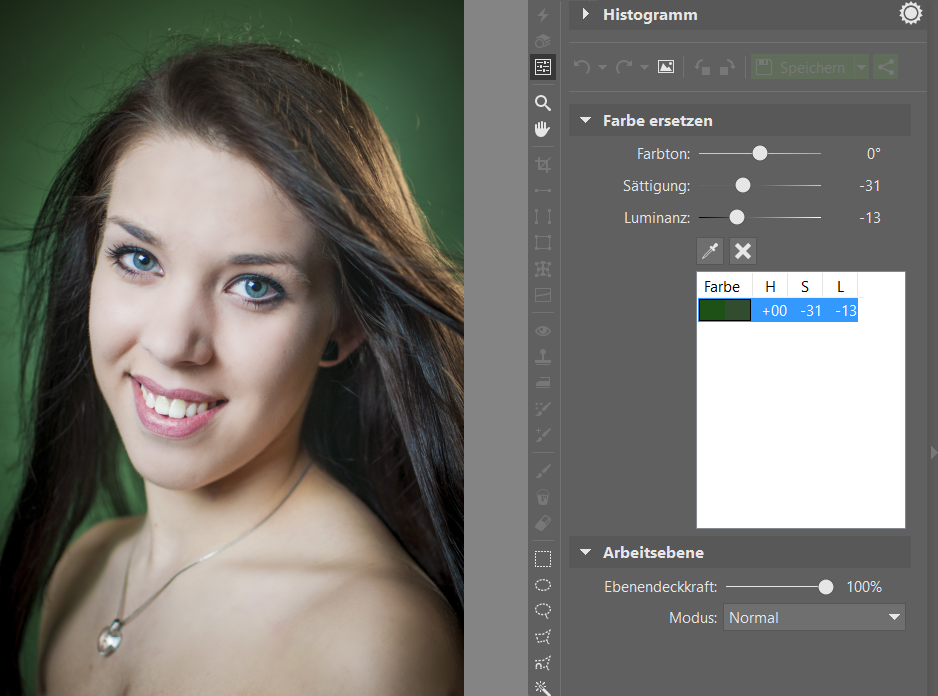Open the Modus Normal dropdown
This screenshot has height=696, width=938.
coord(814,618)
